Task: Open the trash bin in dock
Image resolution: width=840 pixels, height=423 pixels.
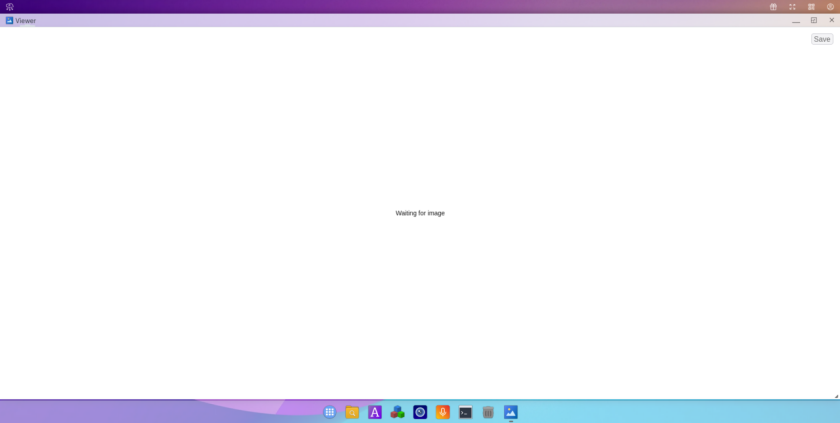Action: point(488,412)
